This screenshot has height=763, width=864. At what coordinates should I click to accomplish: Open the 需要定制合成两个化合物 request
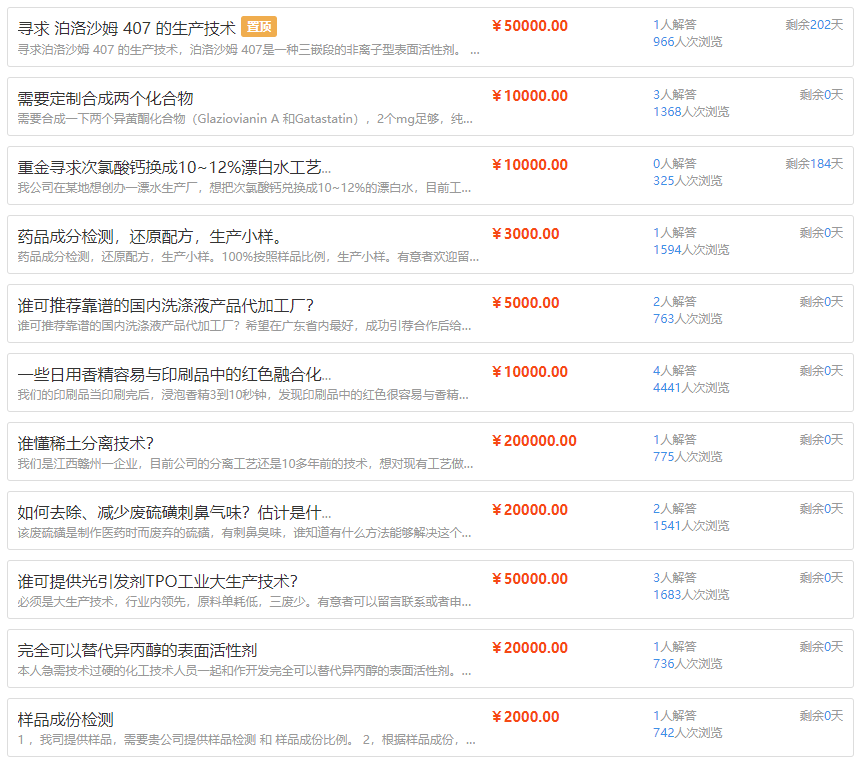tap(105, 97)
